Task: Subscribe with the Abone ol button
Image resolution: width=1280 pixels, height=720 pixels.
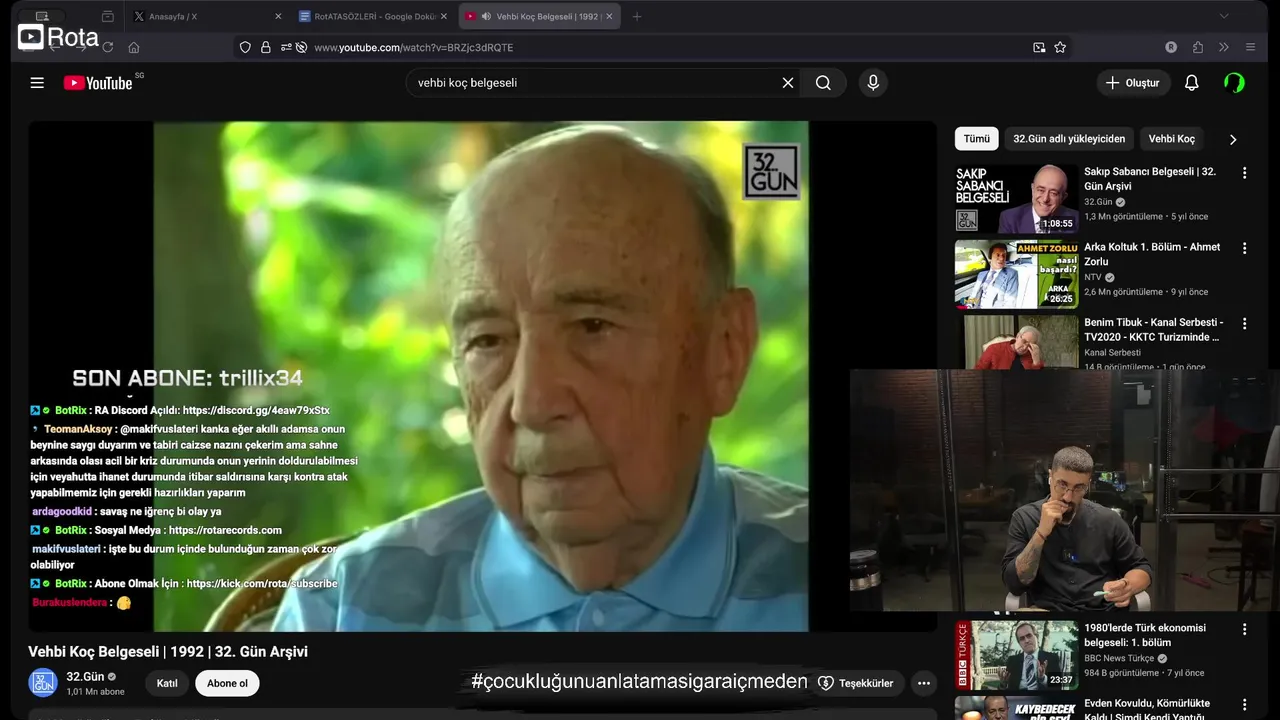Action: [227, 683]
